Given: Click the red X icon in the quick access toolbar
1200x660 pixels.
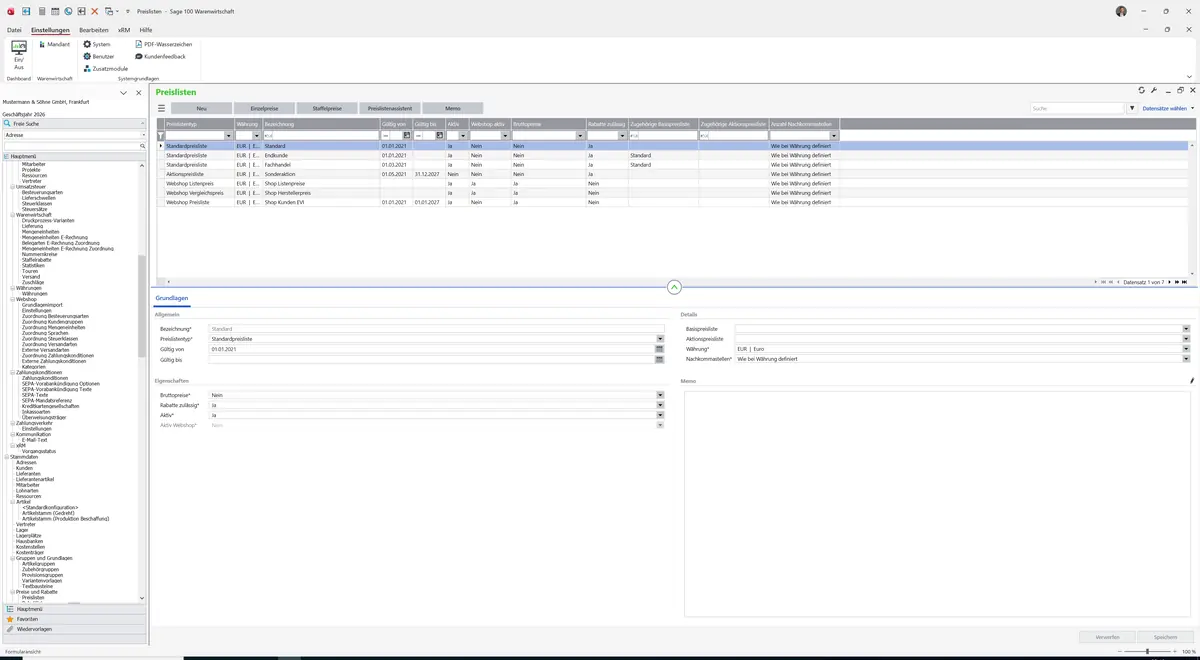Looking at the screenshot, I should (95, 11).
